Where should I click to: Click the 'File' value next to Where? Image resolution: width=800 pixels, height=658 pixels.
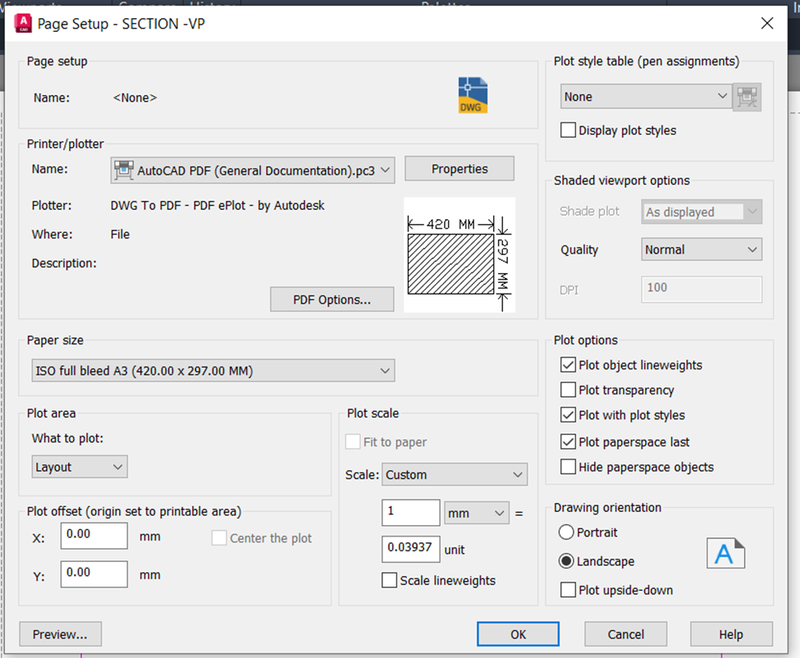point(120,234)
